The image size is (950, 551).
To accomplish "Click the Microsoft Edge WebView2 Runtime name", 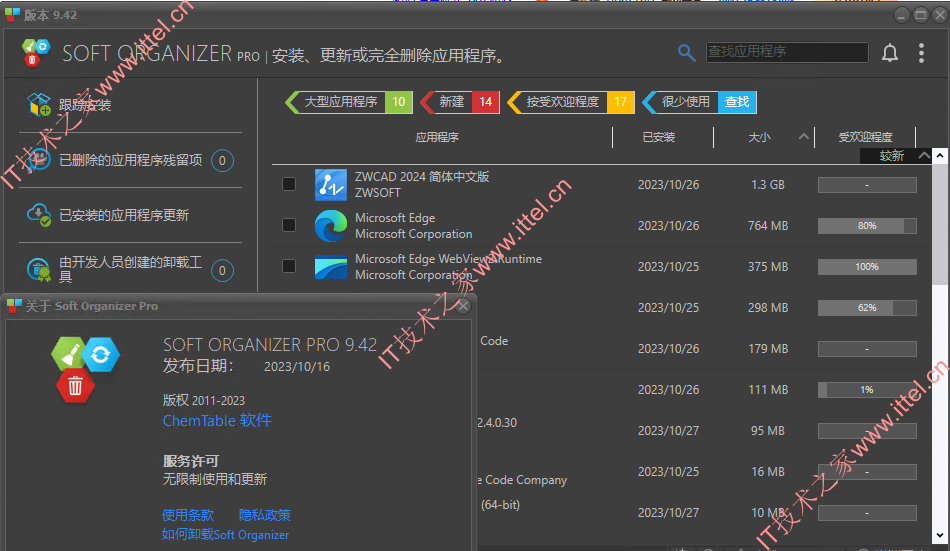I will coord(448,259).
